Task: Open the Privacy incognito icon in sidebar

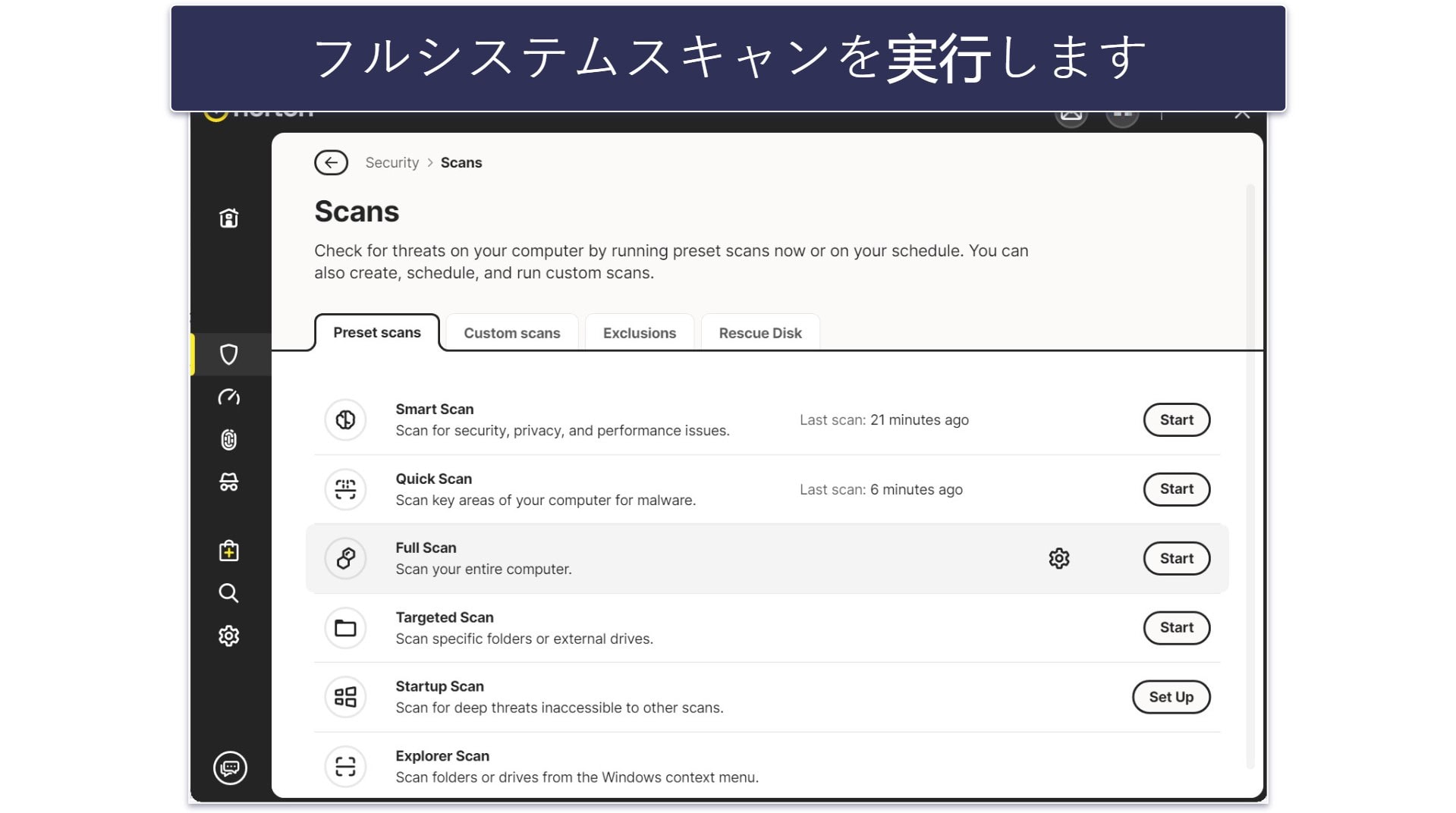Action: (x=228, y=482)
